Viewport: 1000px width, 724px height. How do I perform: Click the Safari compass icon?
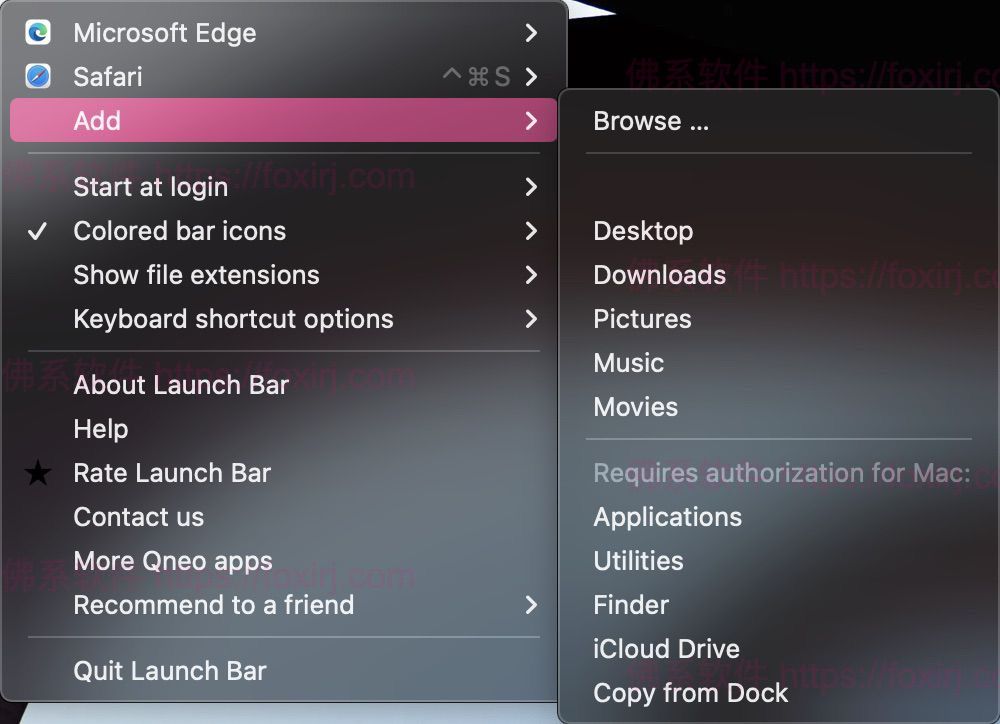[x=36, y=76]
